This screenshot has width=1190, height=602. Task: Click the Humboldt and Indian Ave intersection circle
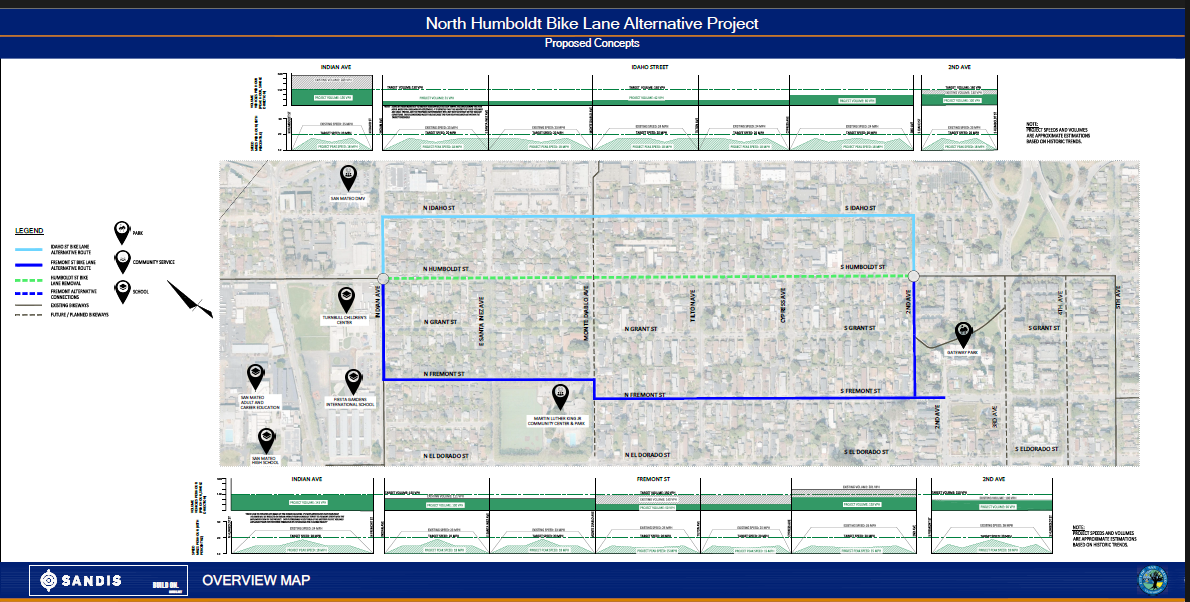(x=383, y=277)
